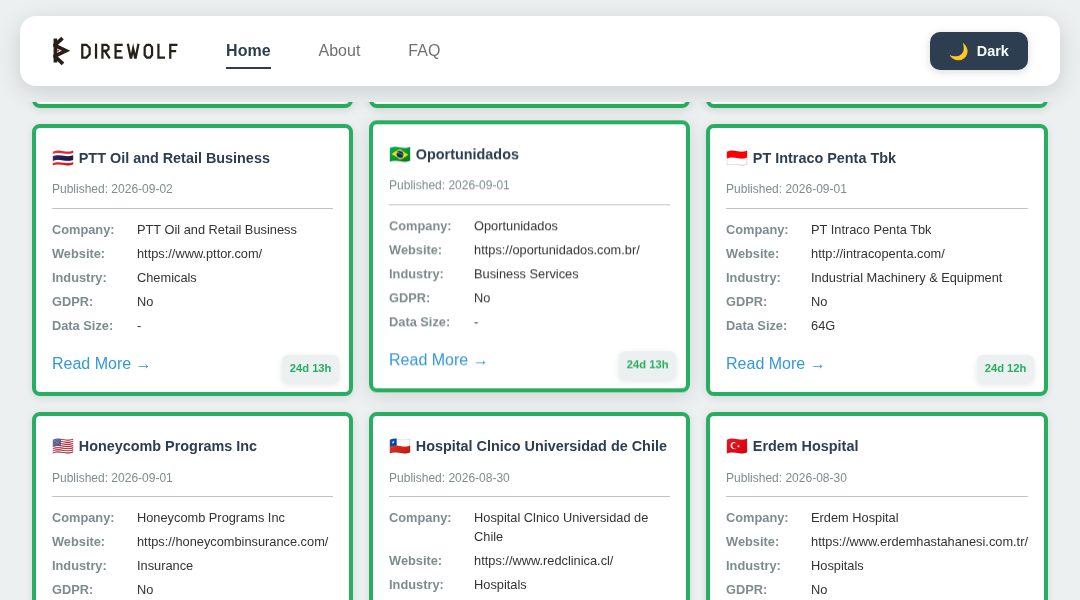The height and width of the screenshot is (600, 1080).
Task: Click Industrial Machinery & Equipment value
Action: click(x=906, y=278)
